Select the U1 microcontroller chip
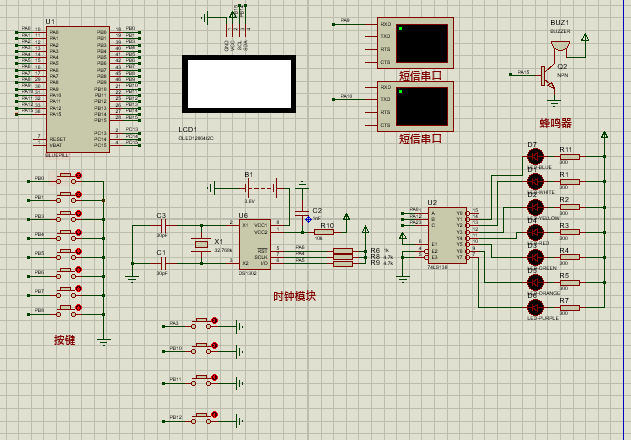The height and width of the screenshot is (440, 631). (x=78, y=89)
